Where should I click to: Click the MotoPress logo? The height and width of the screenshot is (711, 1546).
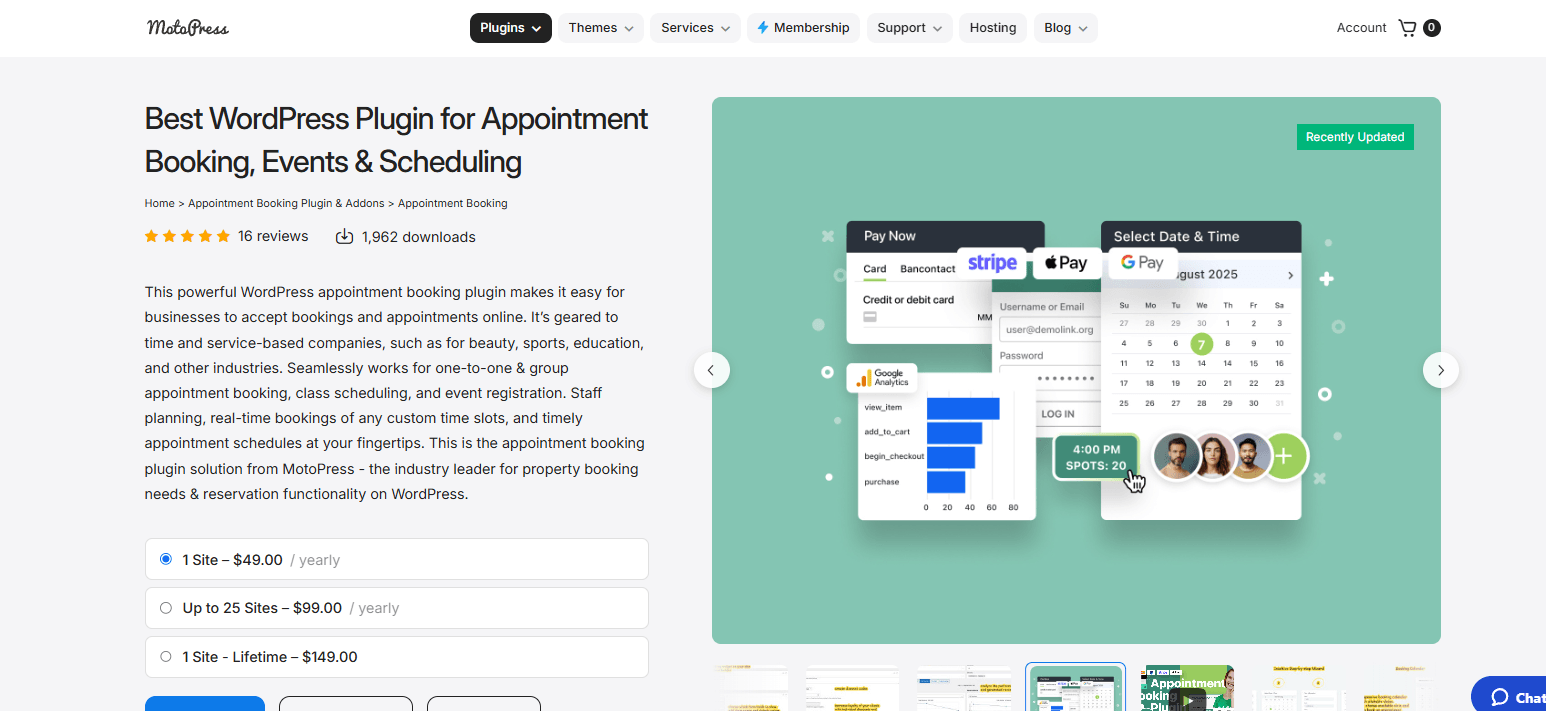tap(188, 28)
